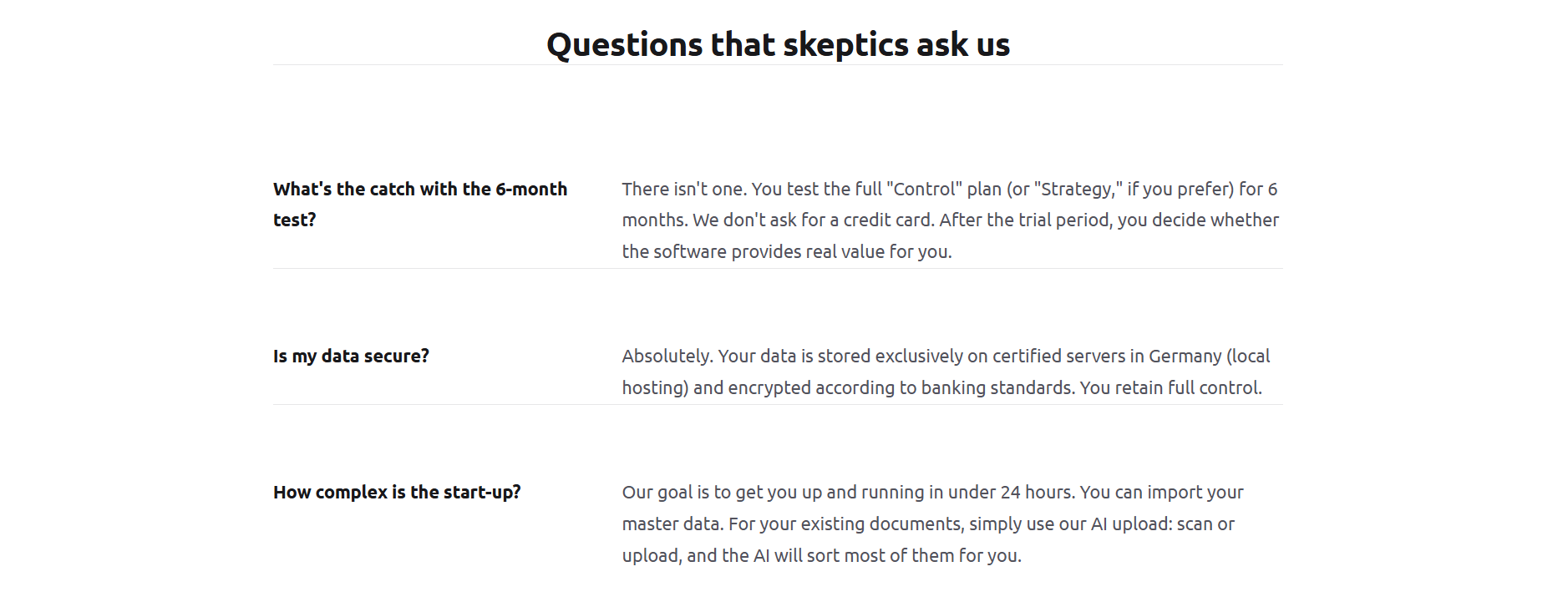The width and height of the screenshot is (1568, 602).
Task: Click the answer beginning "There isn't one"
Action: 951,220
